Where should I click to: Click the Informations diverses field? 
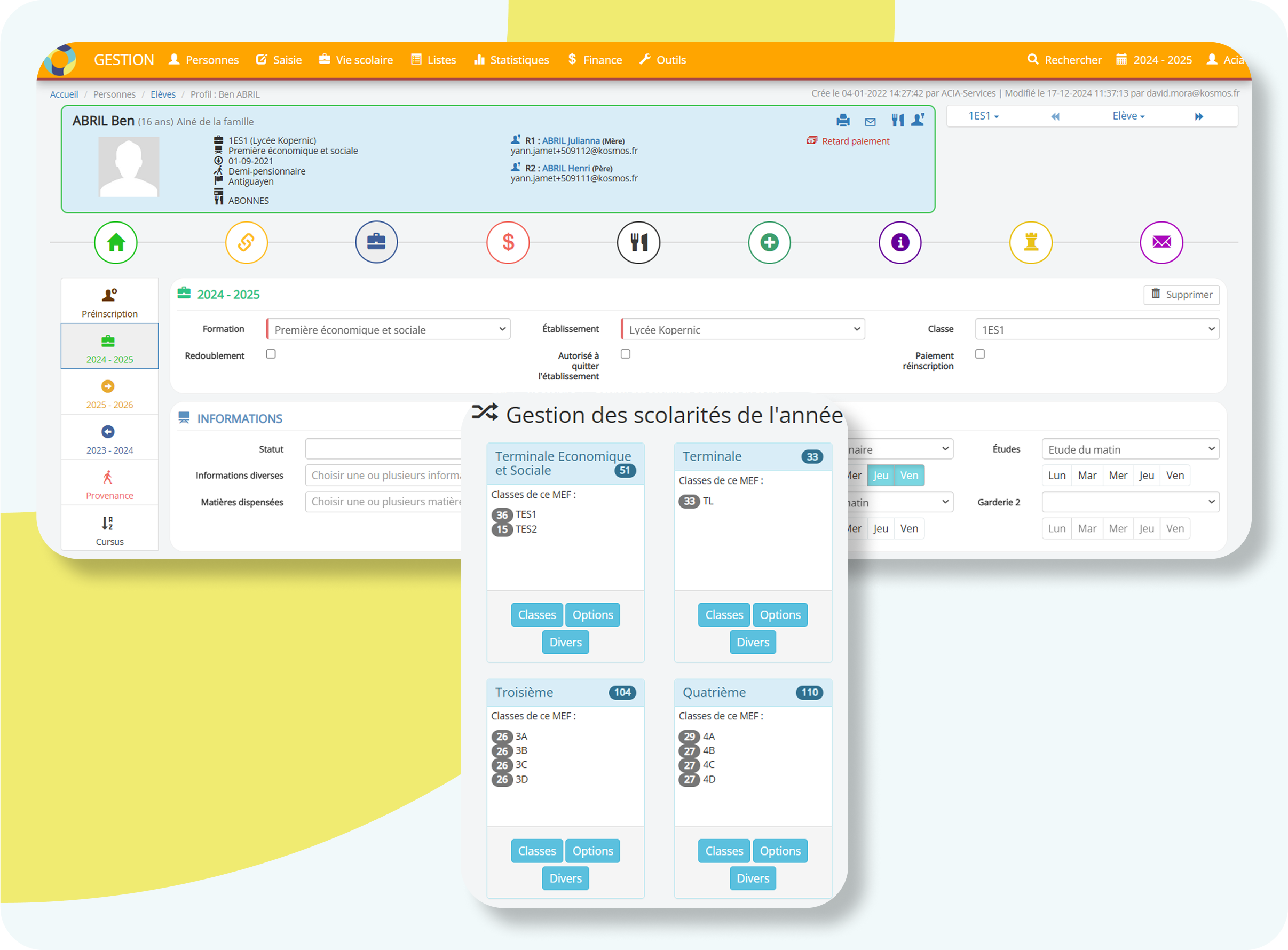(384, 476)
